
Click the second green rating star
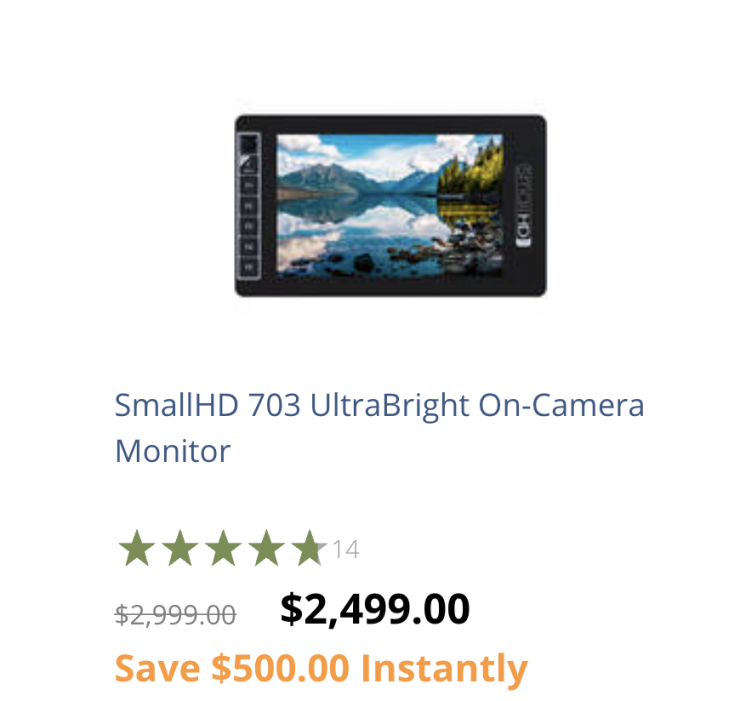[x=180, y=548]
